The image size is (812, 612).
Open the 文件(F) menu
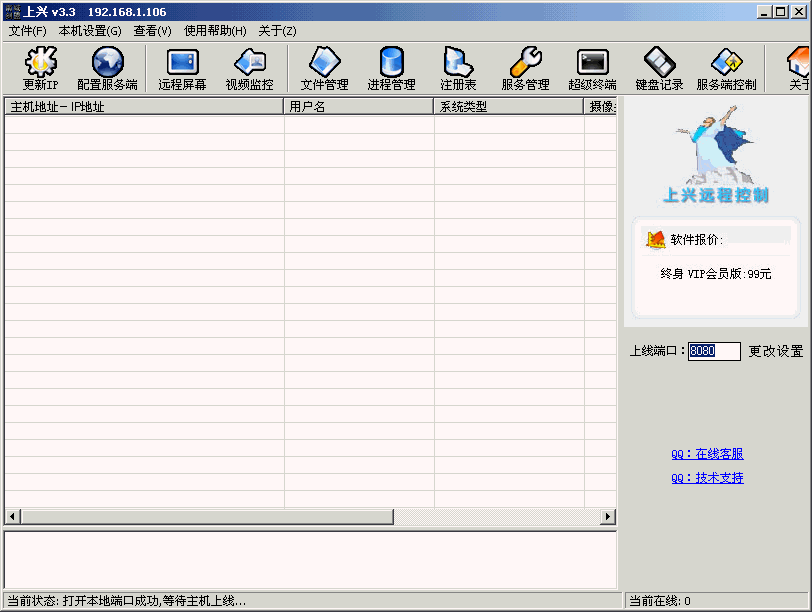pos(27,31)
